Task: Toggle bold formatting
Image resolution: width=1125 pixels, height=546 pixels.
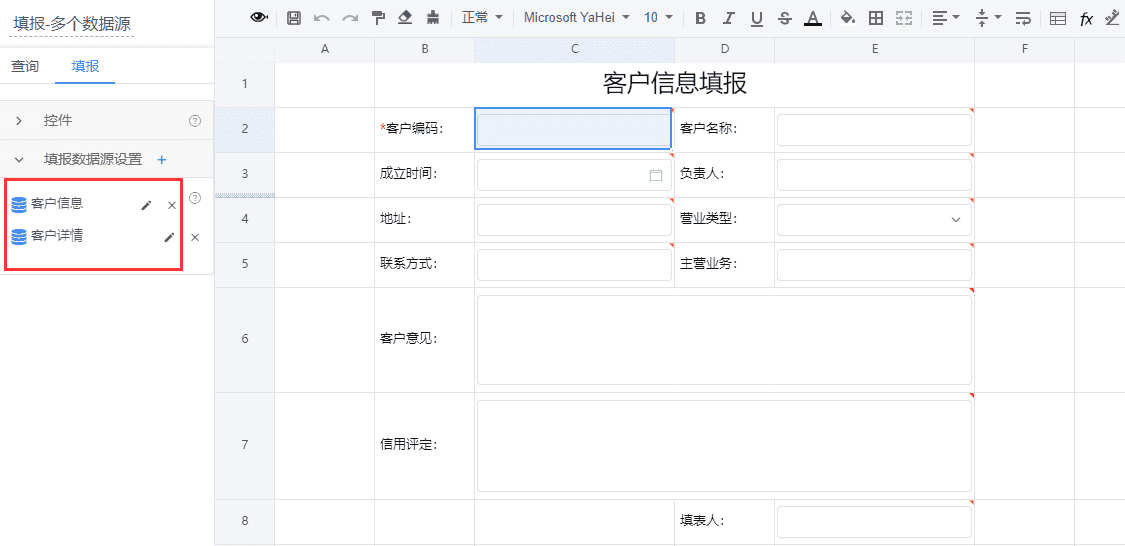Action: point(700,18)
